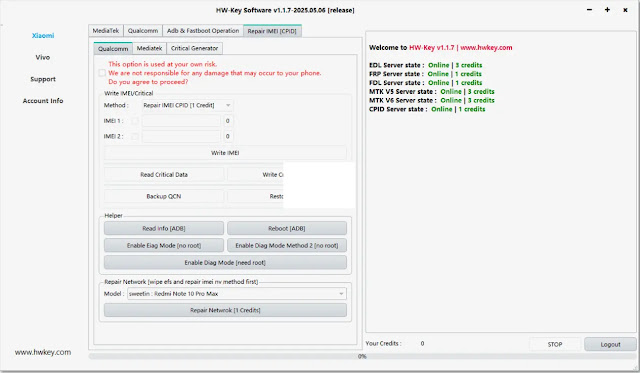Click Read Info [ADB] button
Image resolution: width=640 pixels, height=373 pixels.
(164, 229)
